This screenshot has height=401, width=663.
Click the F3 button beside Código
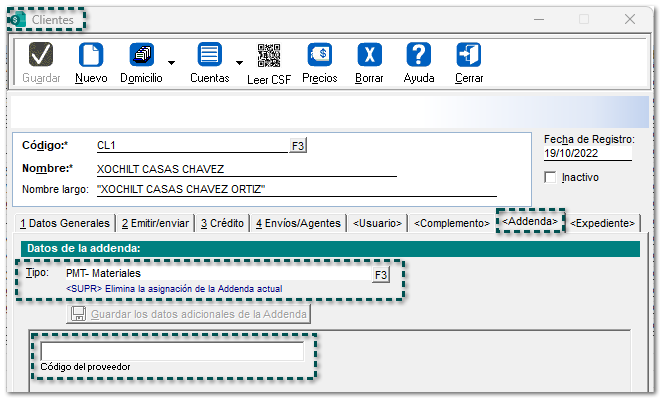coord(298,146)
